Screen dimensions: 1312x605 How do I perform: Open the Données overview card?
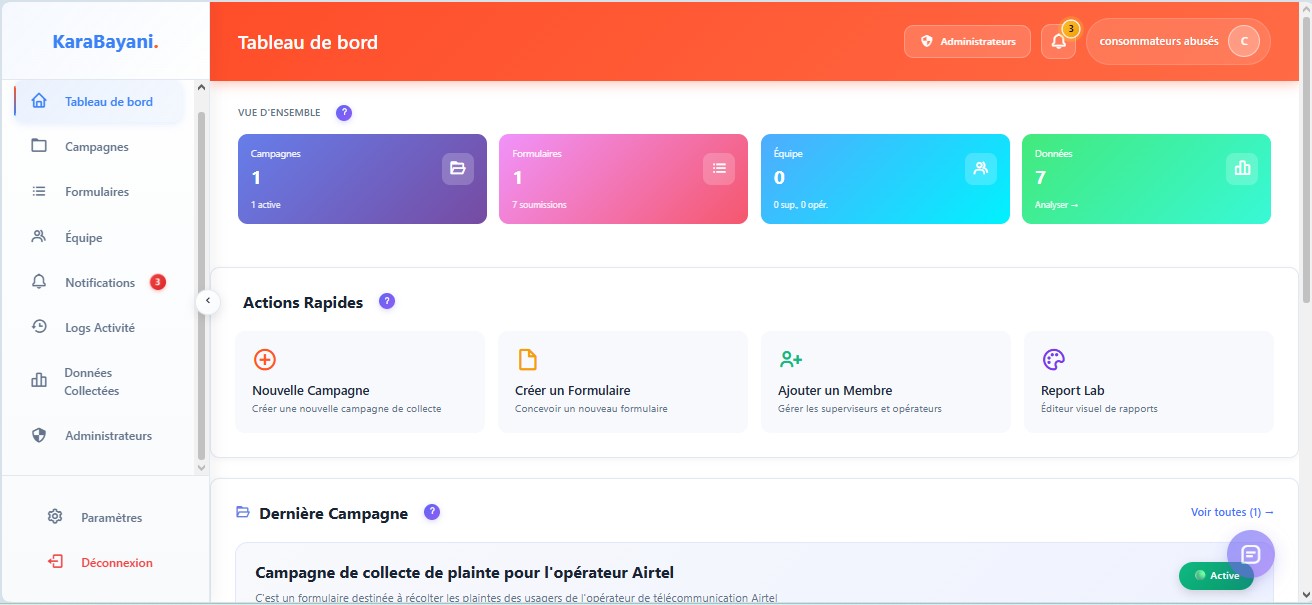pos(1146,179)
